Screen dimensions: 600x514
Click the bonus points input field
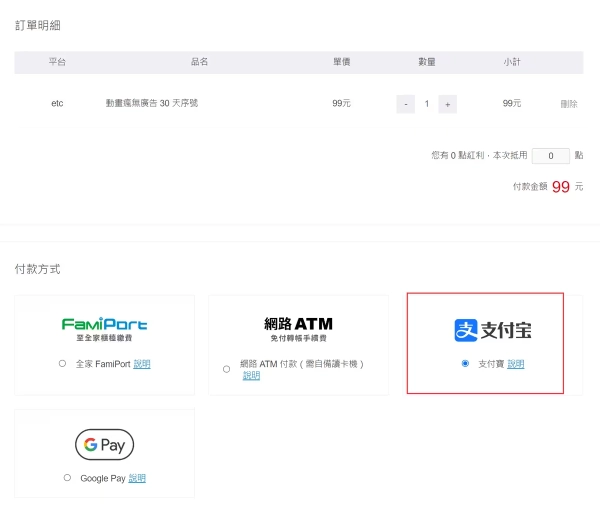[x=550, y=156]
